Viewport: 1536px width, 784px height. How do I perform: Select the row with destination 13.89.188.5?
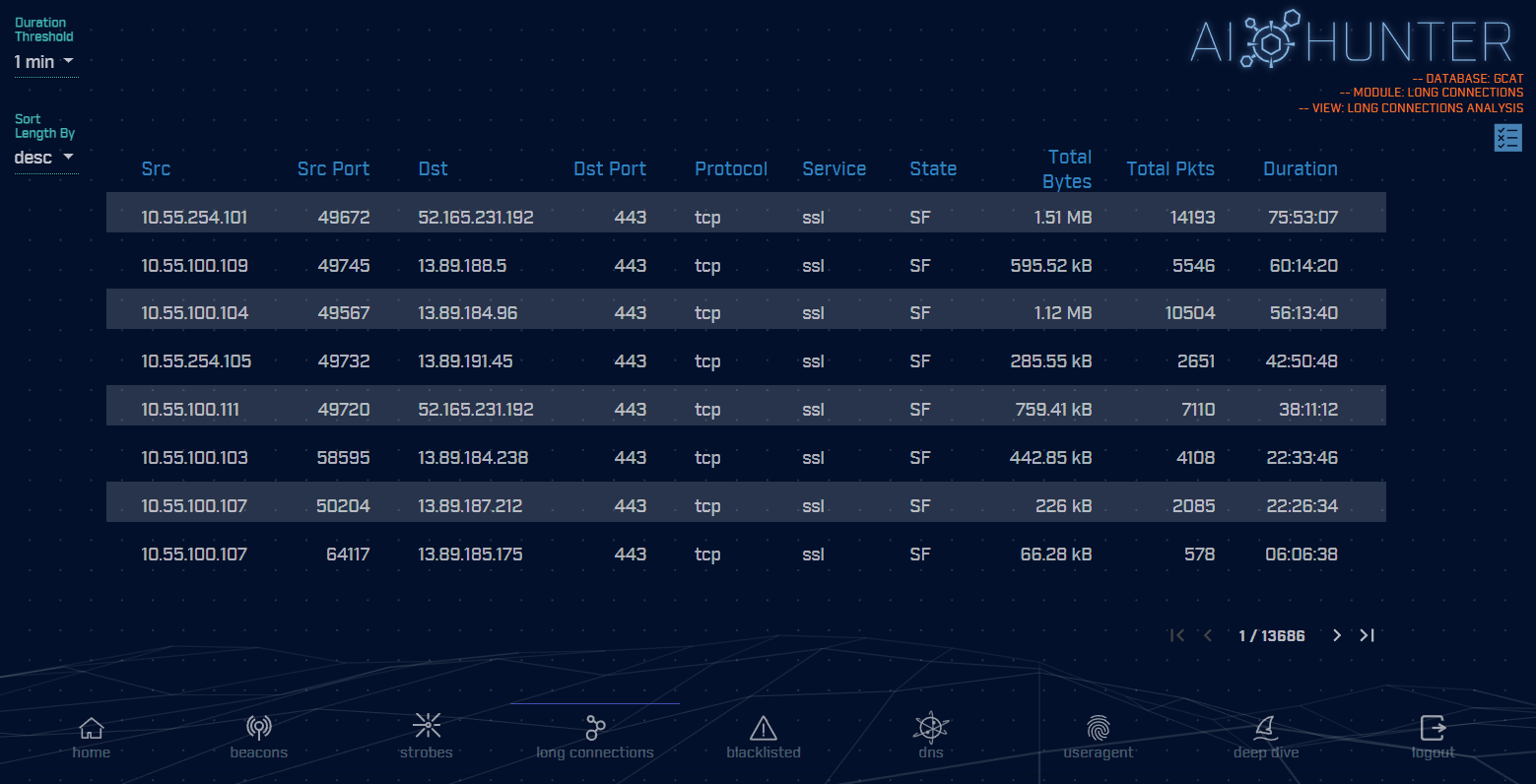click(x=746, y=266)
